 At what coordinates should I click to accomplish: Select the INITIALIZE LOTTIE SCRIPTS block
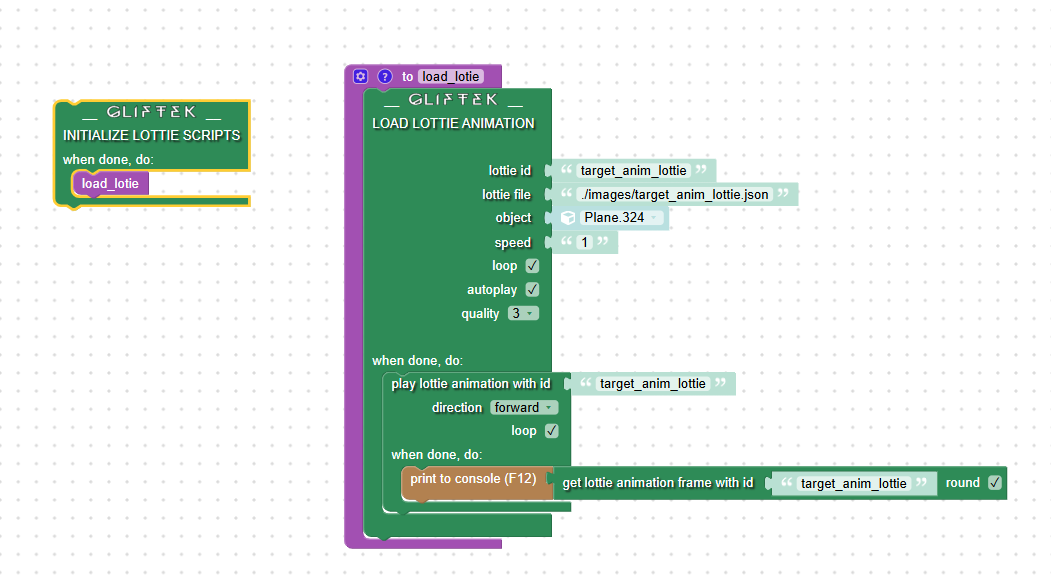pos(151,135)
